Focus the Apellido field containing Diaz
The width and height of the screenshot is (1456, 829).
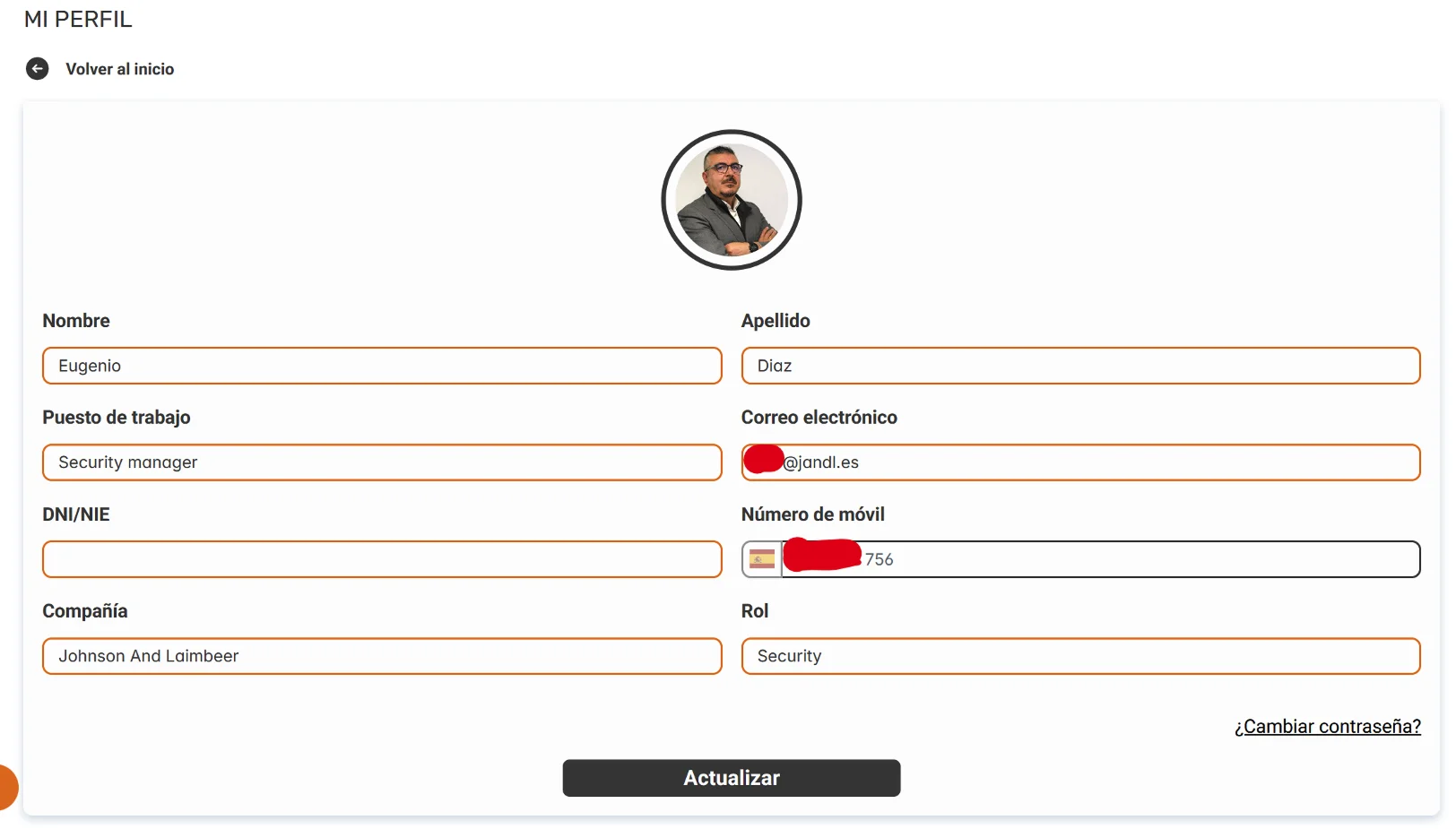click(1081, 366)
